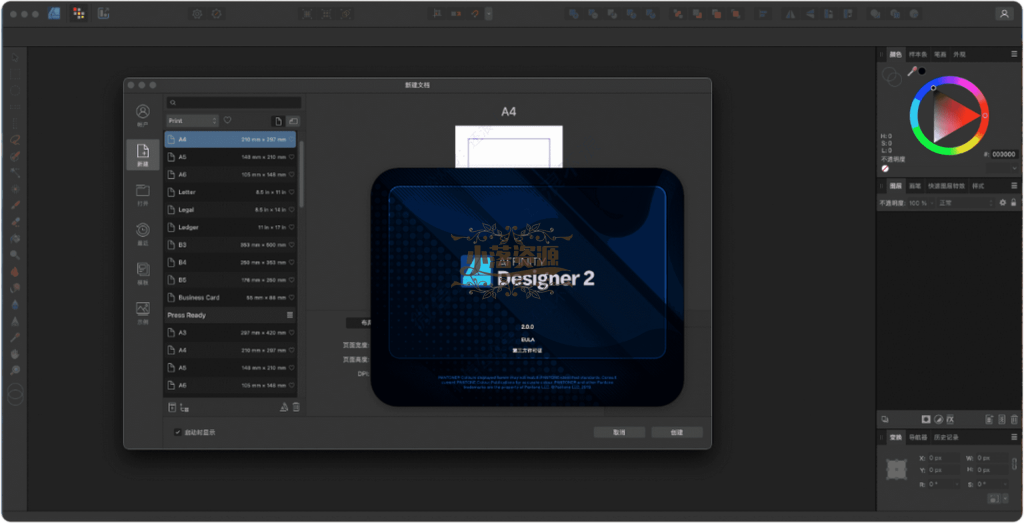Toggle portrait orientation button
The height and width of the screenshot is (523, 1024).
(278, 121)
